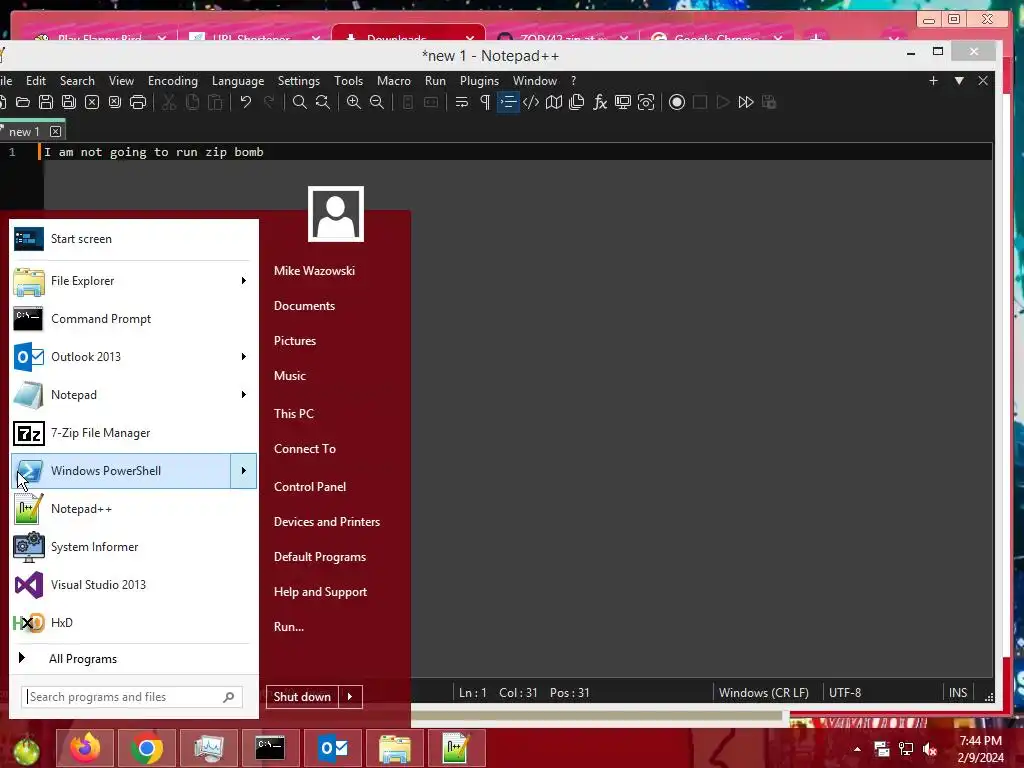1024x768 pixels.
Task: Click the Save icon in Notepad++ toolbar
Action: tap(46, 102)
